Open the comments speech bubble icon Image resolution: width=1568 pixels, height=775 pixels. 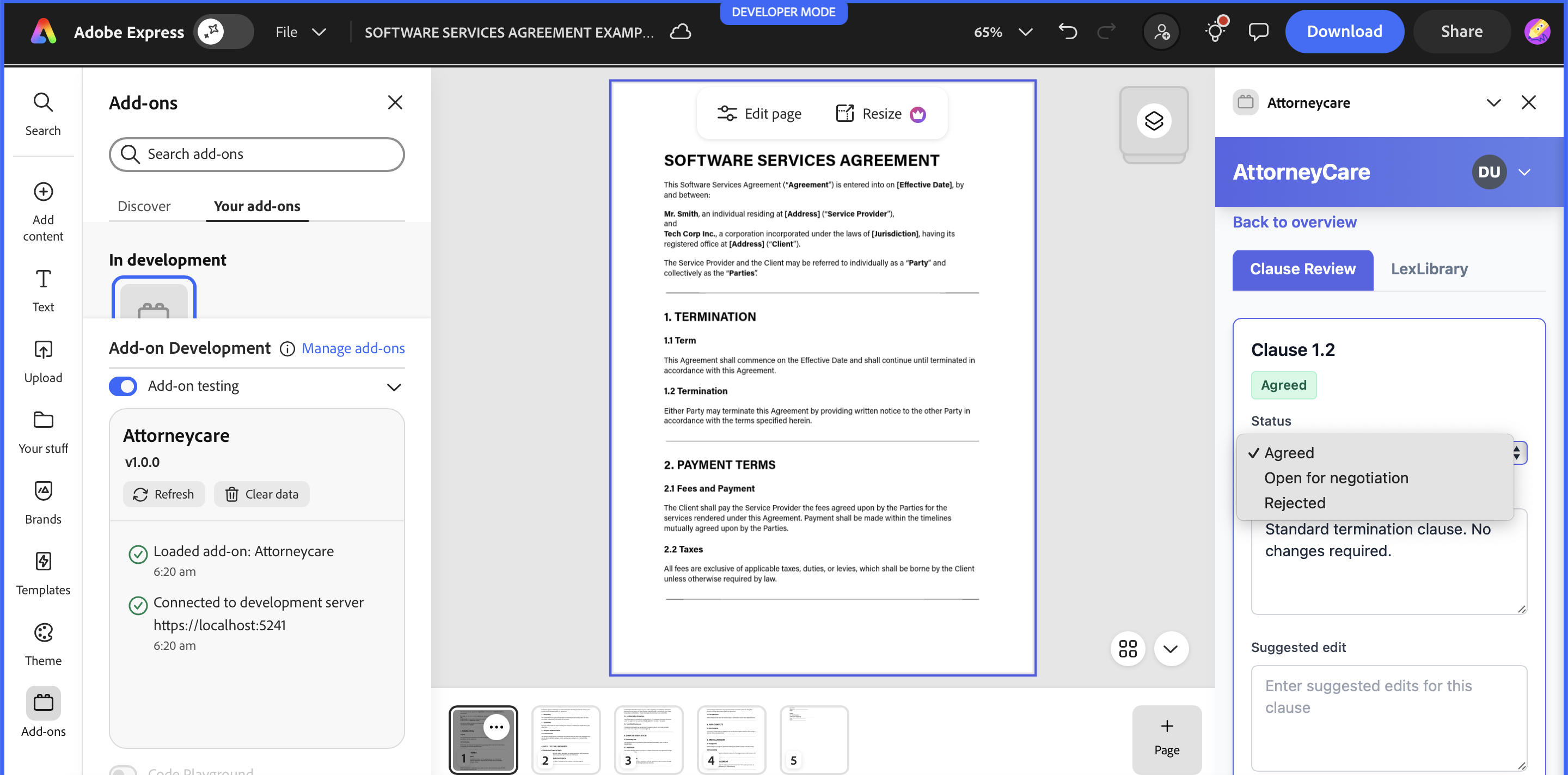[x=1258, y=32]
